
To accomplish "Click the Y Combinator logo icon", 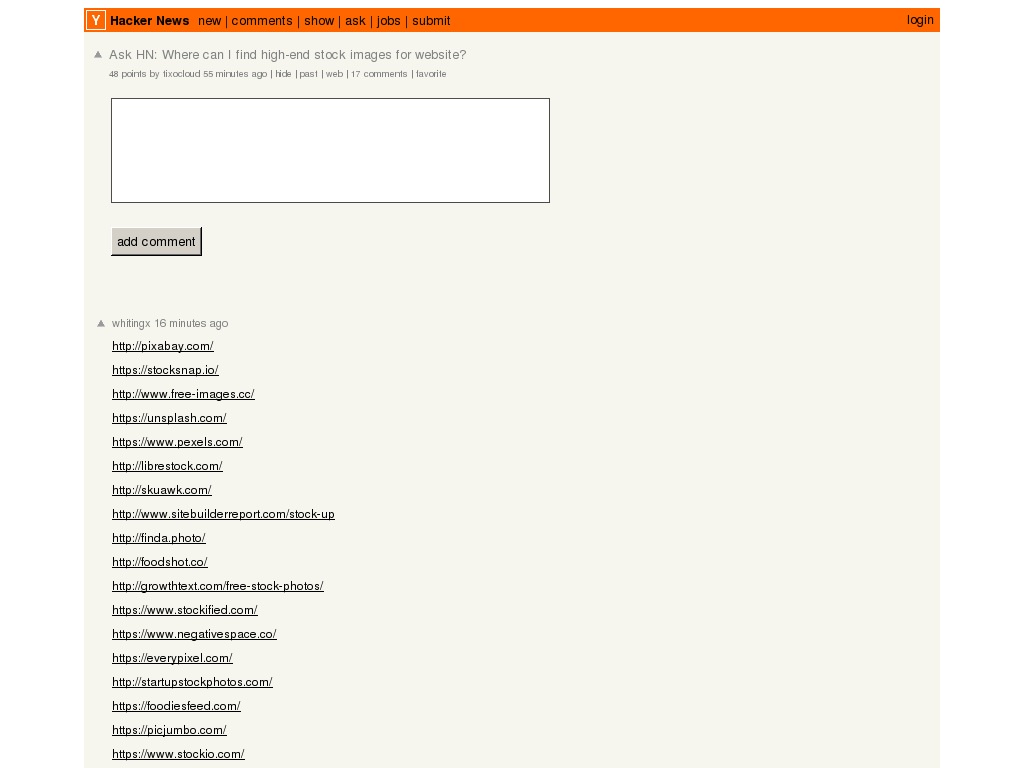I will tap(96, 20).
